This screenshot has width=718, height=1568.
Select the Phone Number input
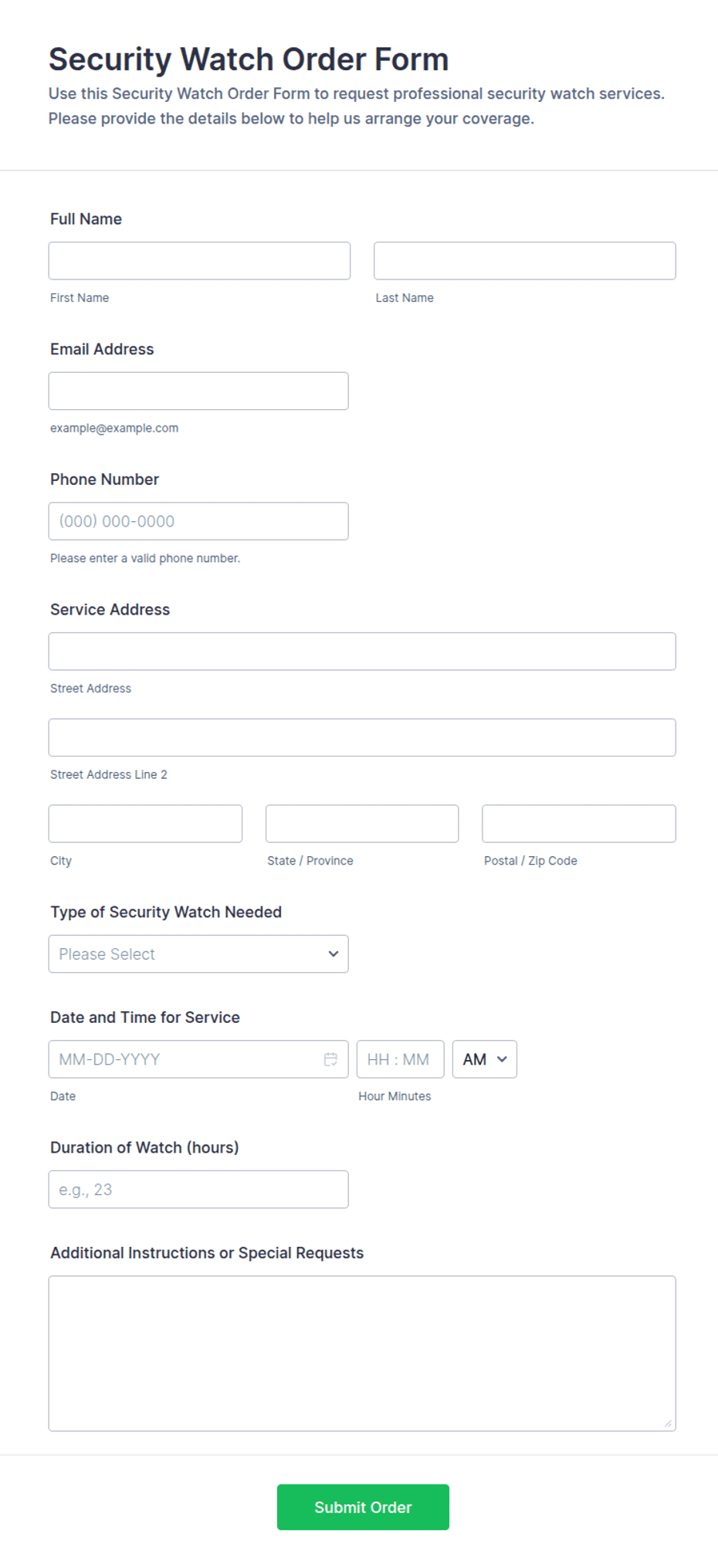[x=198, y=521]
